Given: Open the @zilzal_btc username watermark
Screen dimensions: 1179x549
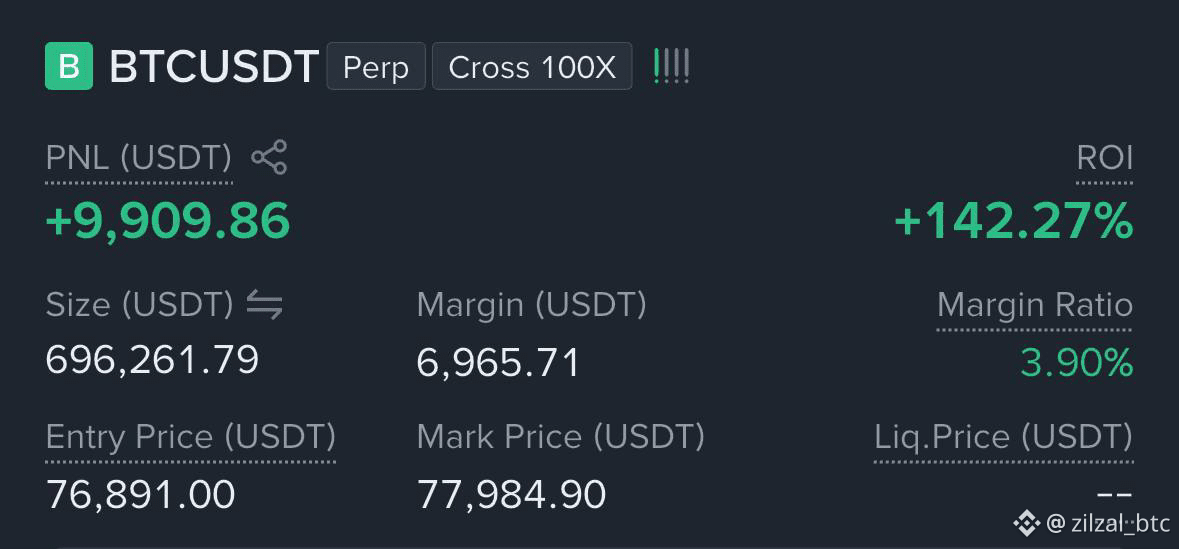Looking at the screenshot, I should point(1108,523).
